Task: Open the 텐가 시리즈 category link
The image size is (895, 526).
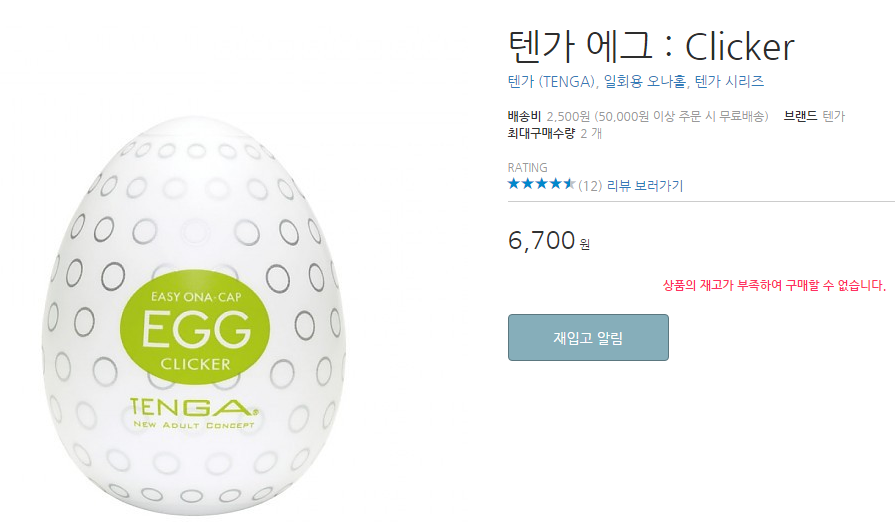Action: coord(729,82)
